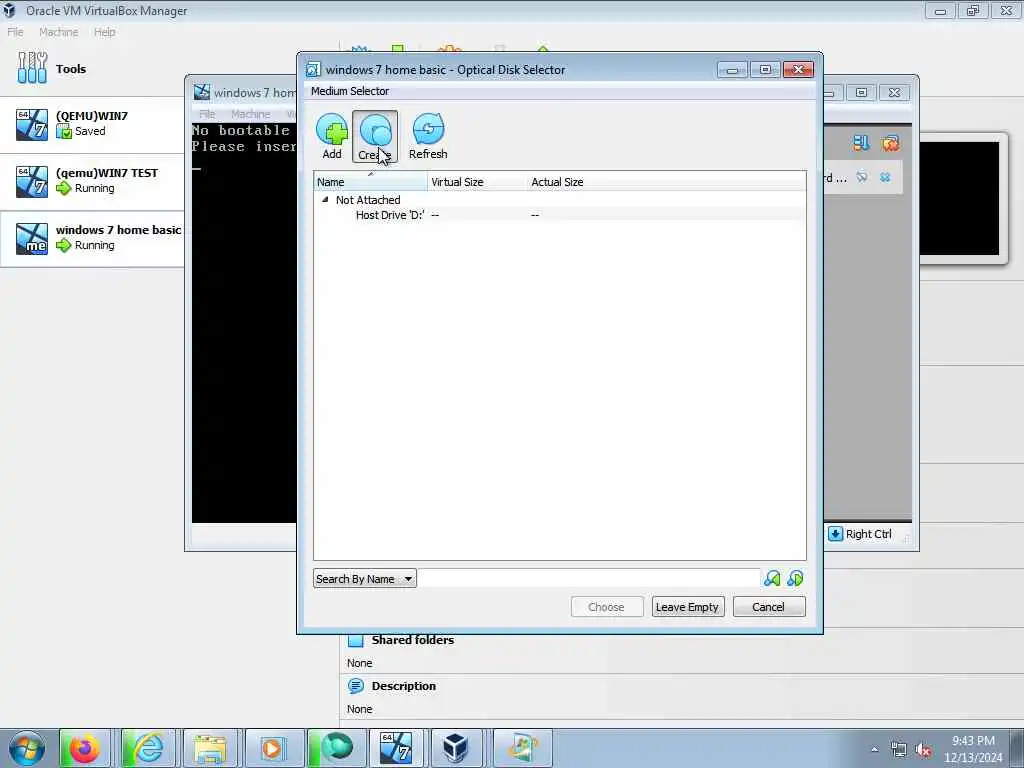Open the File menu in VirtualBox Manager
This screenshot has width=1024, height=768.
tap(15, 32)
